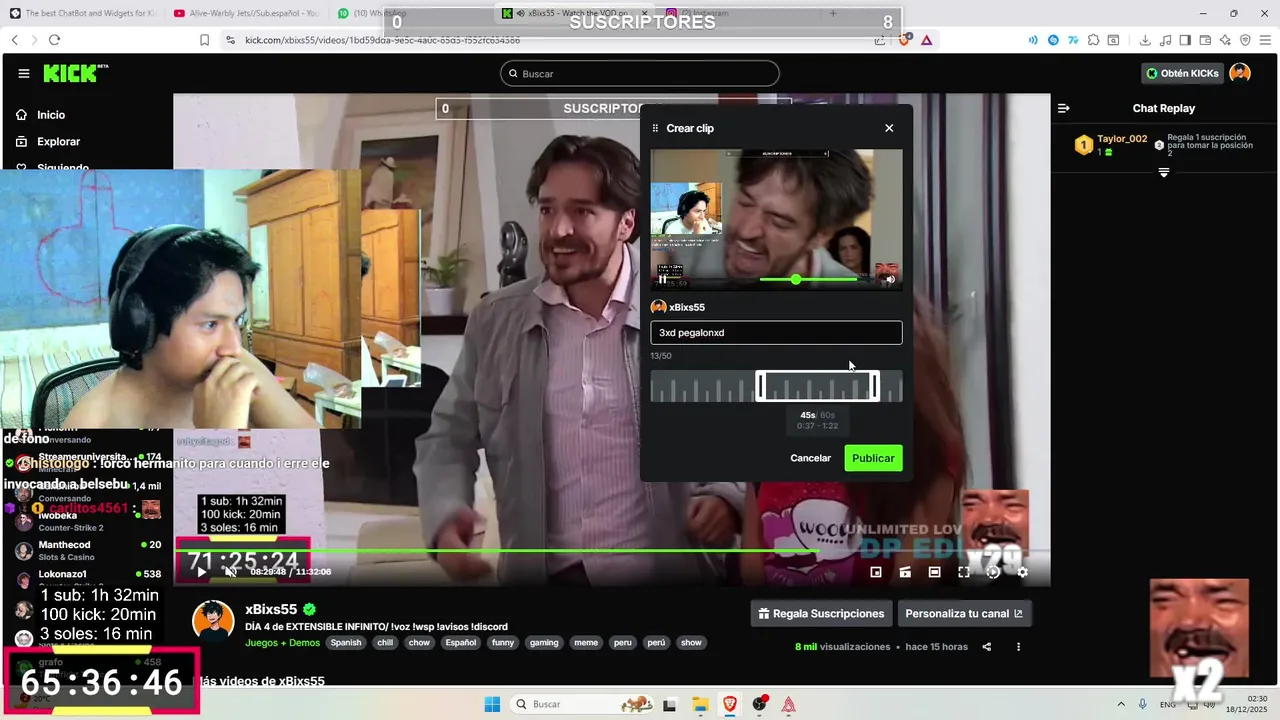Select the Spanish tag
Image resolution: width=1280 pixels, height=720 pixels.
tap(346, 643)
